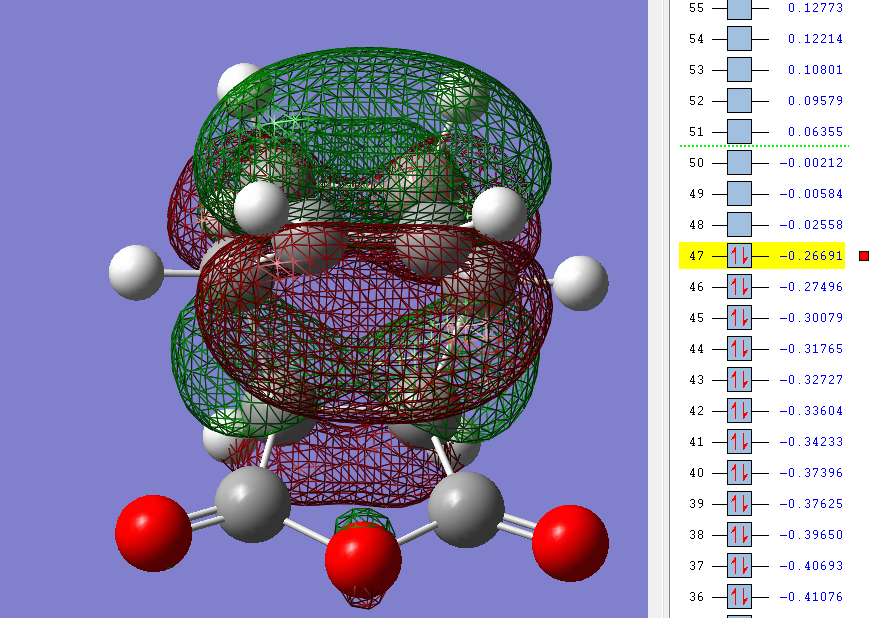Click occupied orbital 42 box
Viewport: 880px width, 618px height.
pyautogui.click(x=739, y=411)
